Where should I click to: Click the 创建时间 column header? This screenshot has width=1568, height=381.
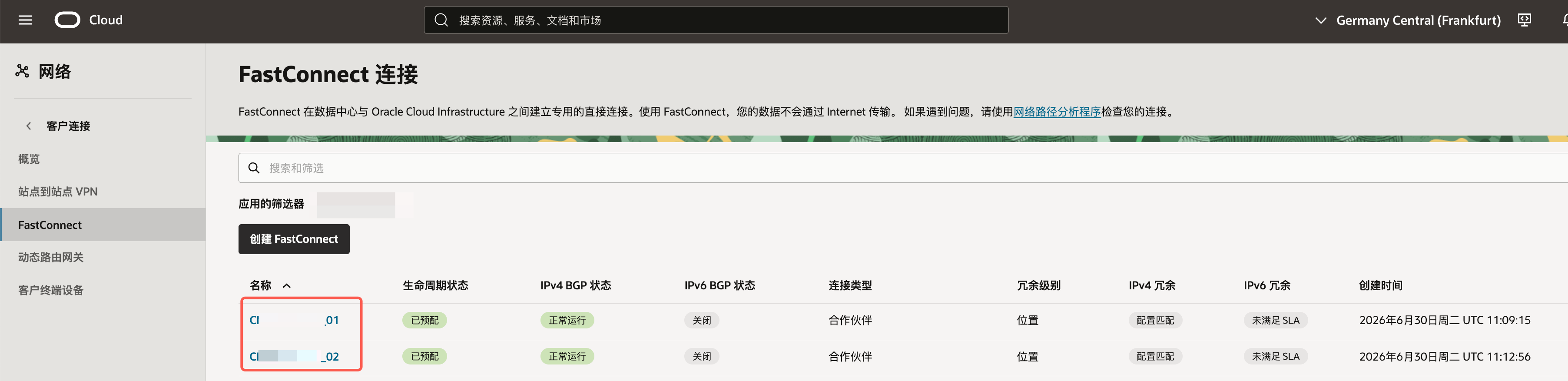pyautogui.click(x=1380, y=285)
